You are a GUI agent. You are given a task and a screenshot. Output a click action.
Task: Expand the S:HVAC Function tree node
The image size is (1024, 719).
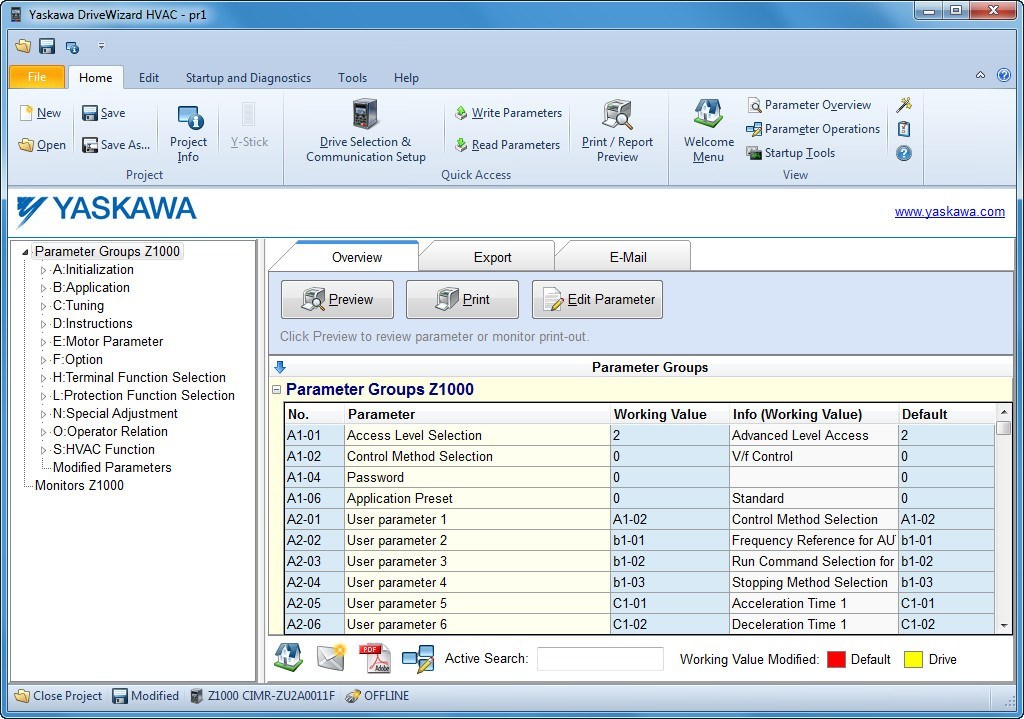click(x=43, y=450)
